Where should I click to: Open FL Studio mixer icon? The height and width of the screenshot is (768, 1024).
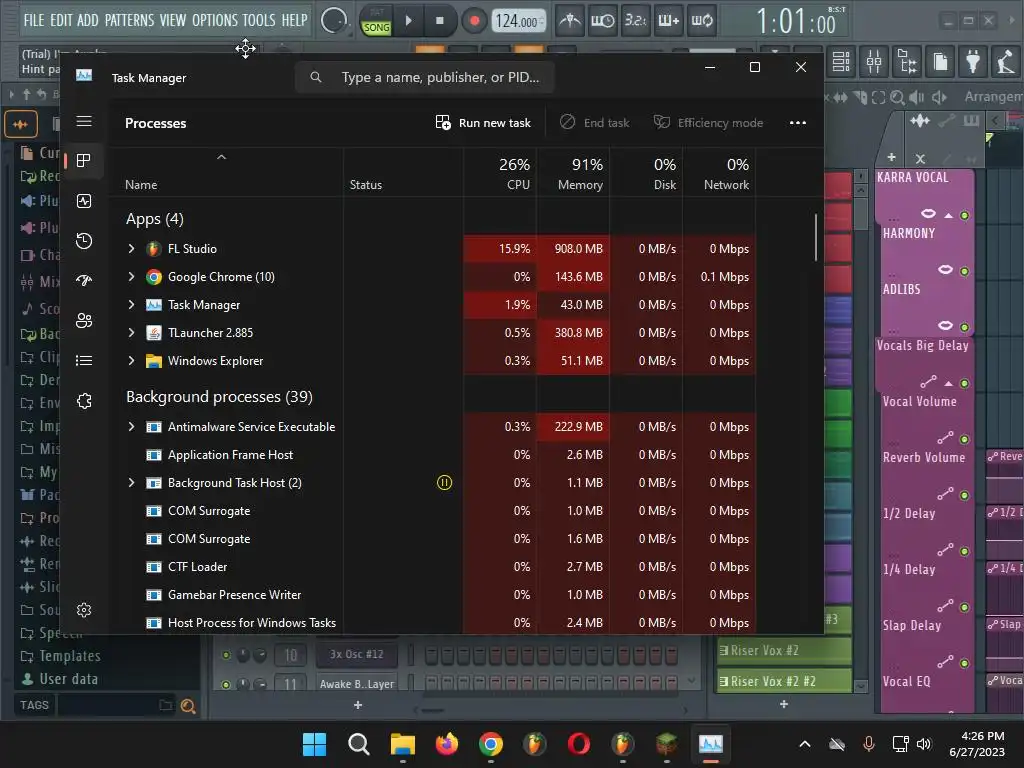click(x=874, y=62)
